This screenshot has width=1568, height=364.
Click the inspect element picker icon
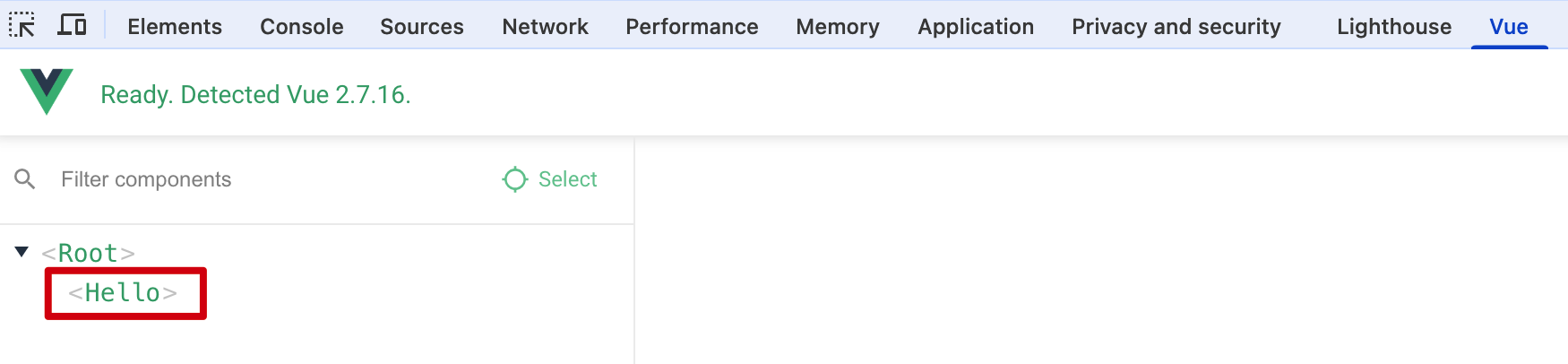[22, 25]
